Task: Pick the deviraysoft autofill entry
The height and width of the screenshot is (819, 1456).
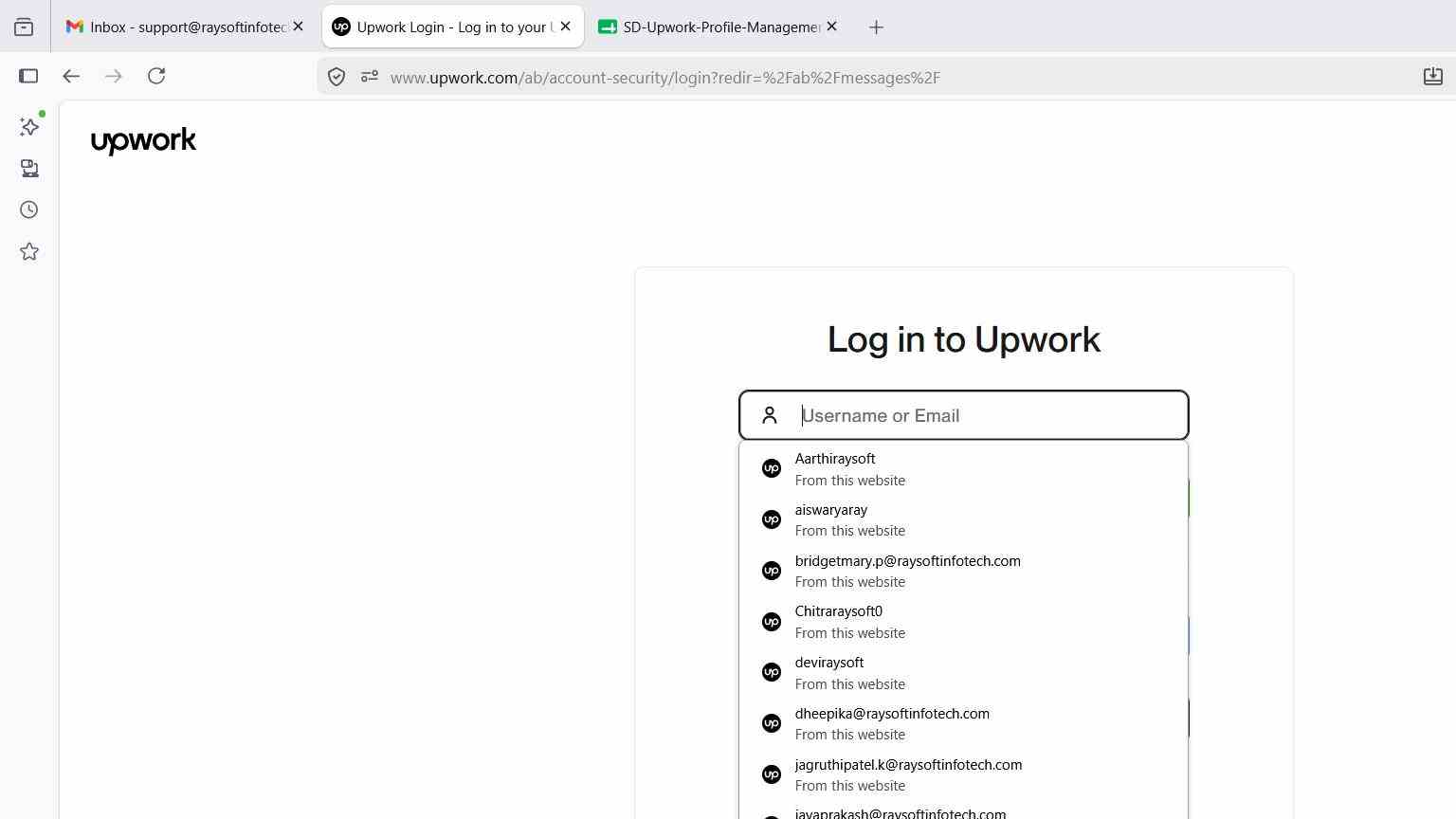Action: coord(963,673)
